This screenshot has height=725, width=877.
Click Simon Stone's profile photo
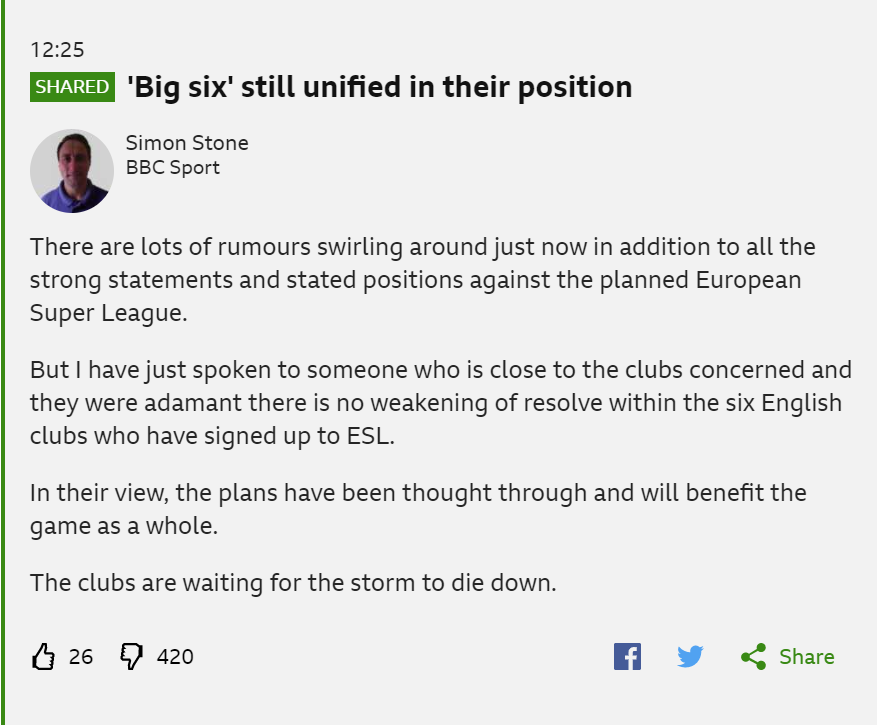click(x=72, y=171)
